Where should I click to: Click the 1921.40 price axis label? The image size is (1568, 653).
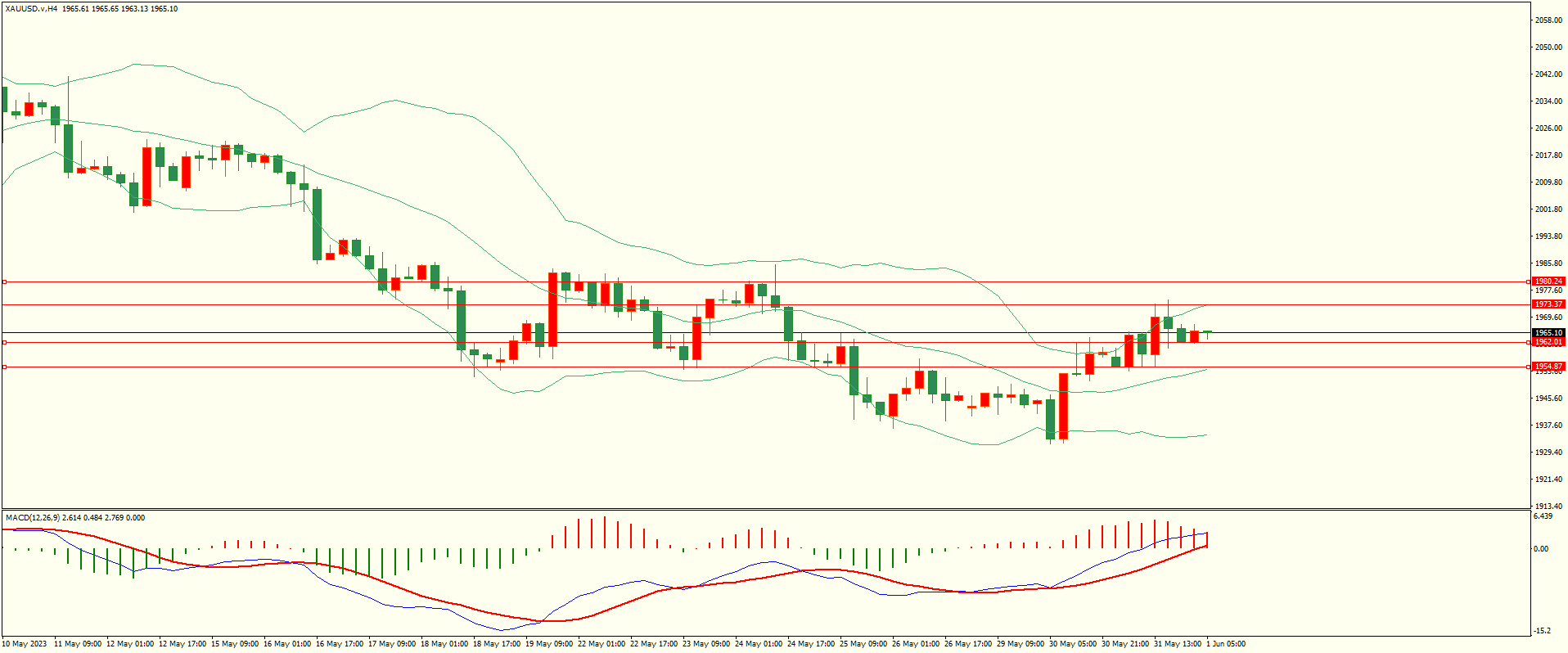tap(1548, 480)
